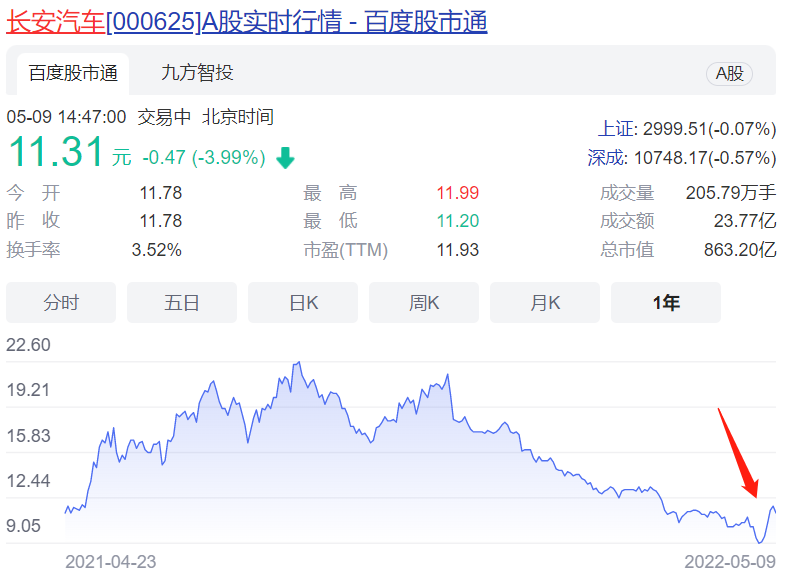Click the y-axis label 22.60

click(x=28, y=345)
